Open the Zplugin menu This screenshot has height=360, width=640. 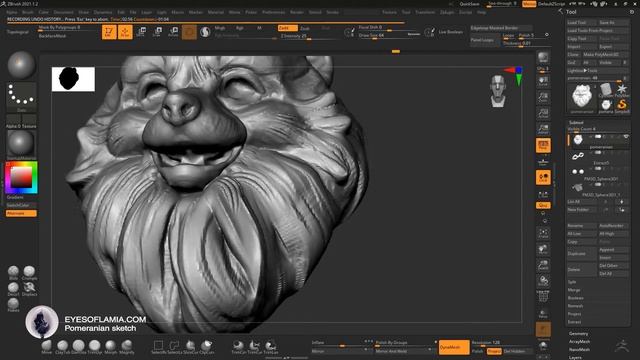click(447, 12)
